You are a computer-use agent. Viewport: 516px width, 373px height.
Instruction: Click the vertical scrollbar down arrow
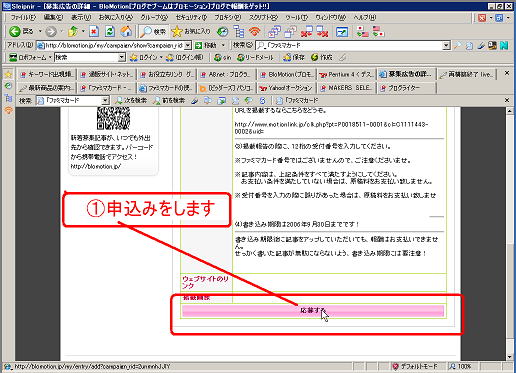click(510, 356)
